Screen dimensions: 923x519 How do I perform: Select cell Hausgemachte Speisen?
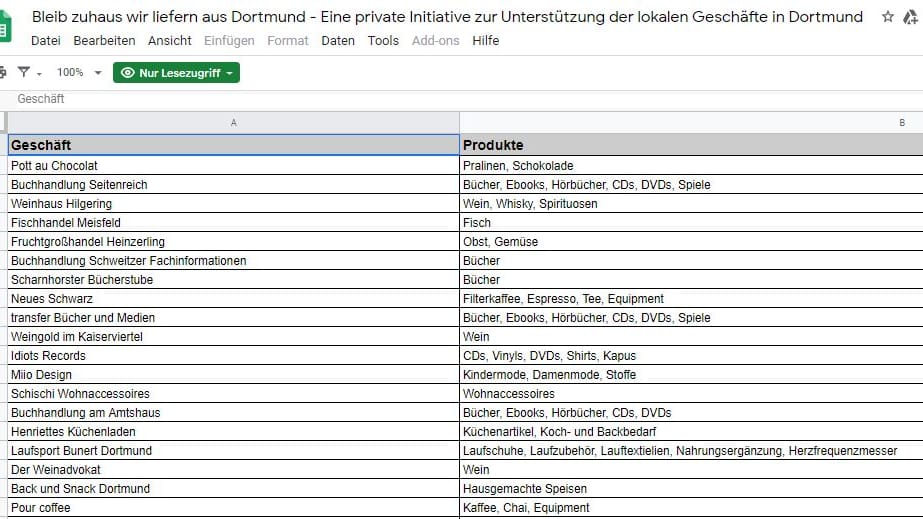(x=691, y=488)
